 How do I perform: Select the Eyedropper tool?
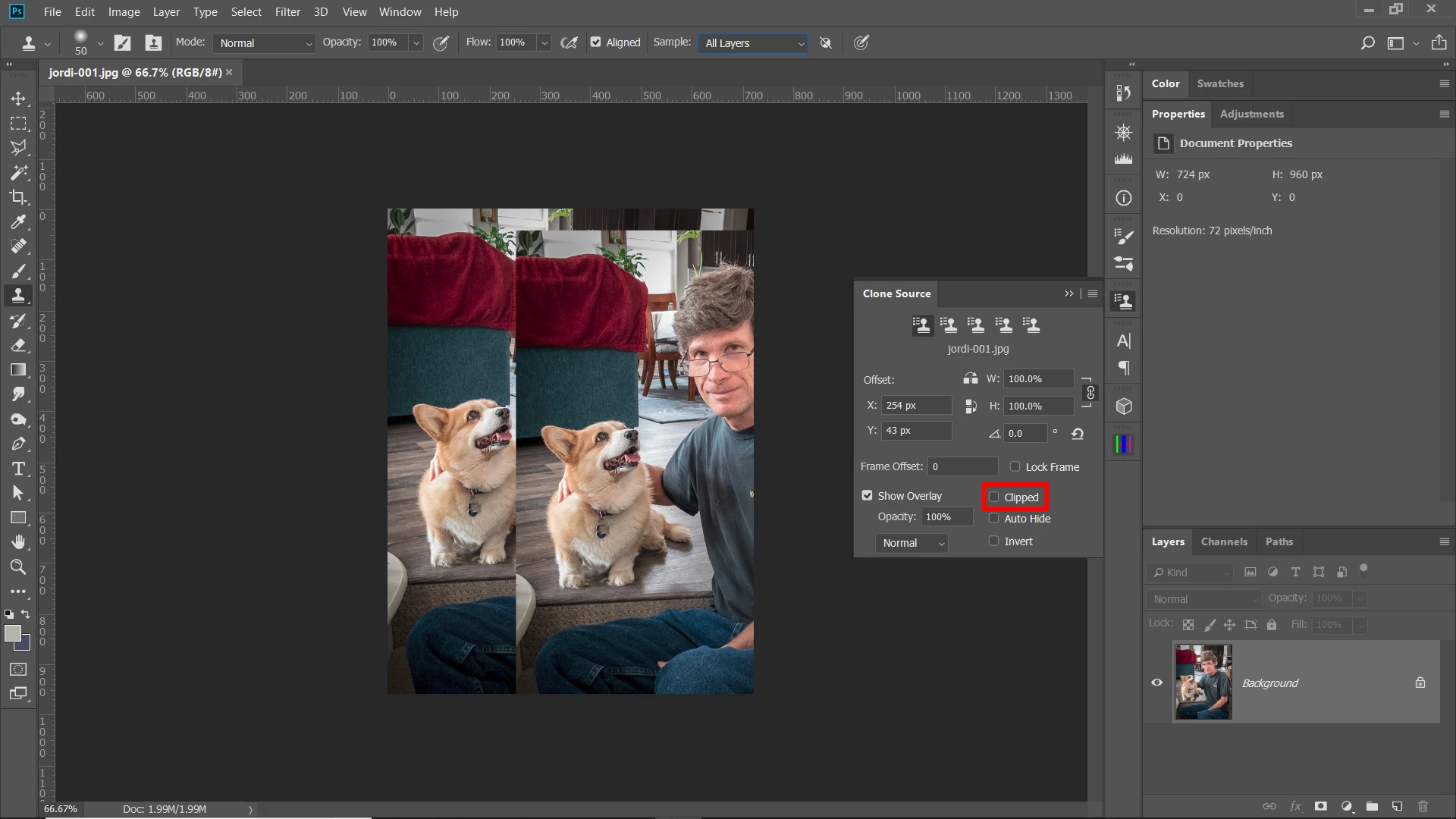coord(18,222)
